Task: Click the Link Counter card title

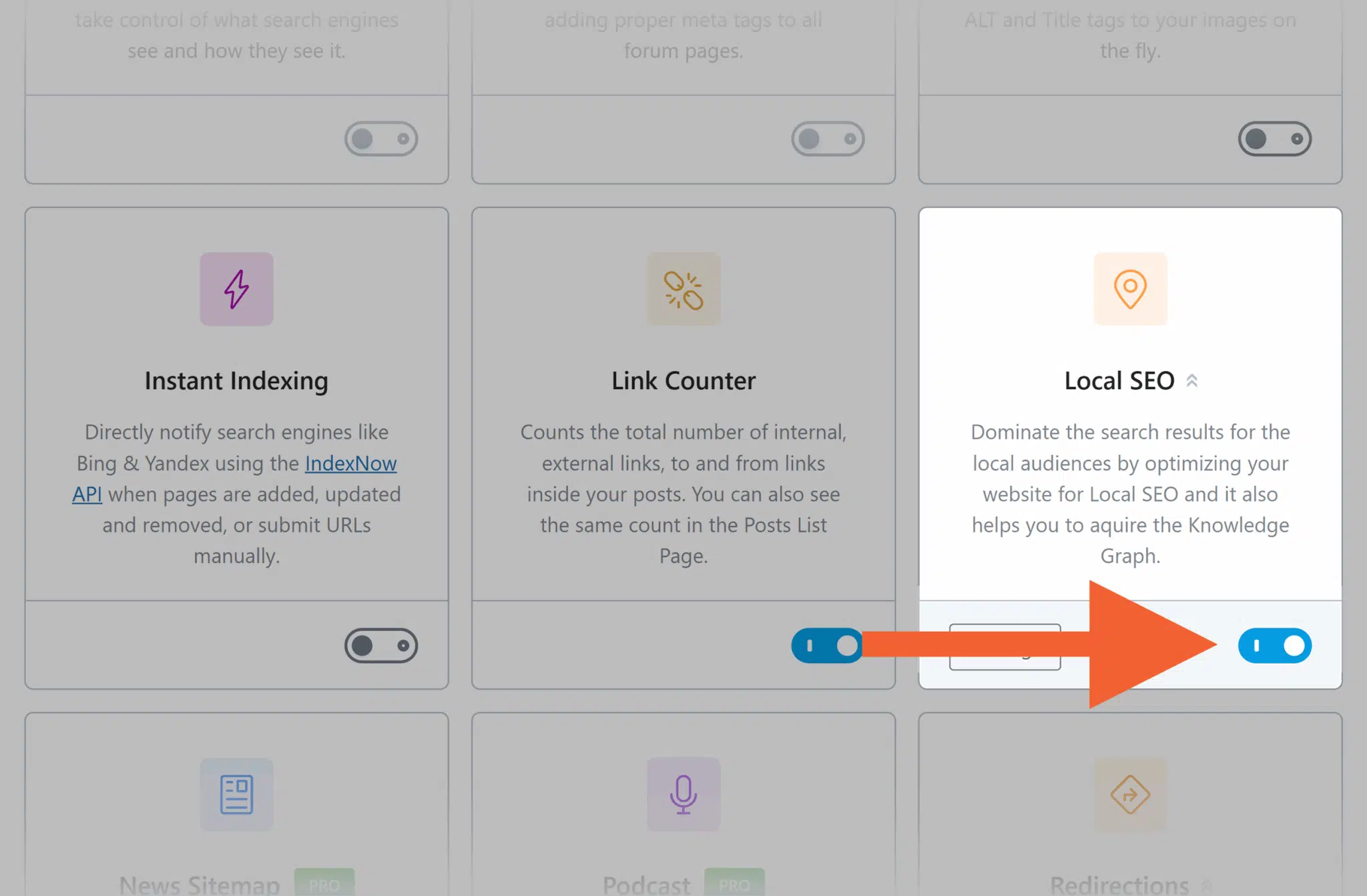Action: tap(683, 381)
